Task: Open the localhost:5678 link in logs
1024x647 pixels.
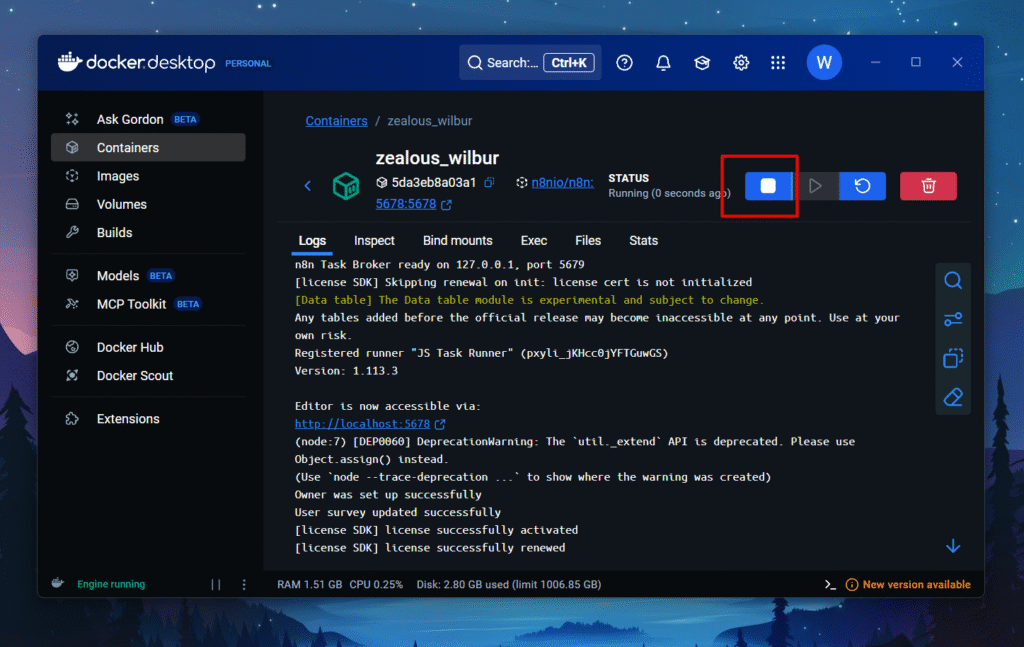Action: coord(362,424)
